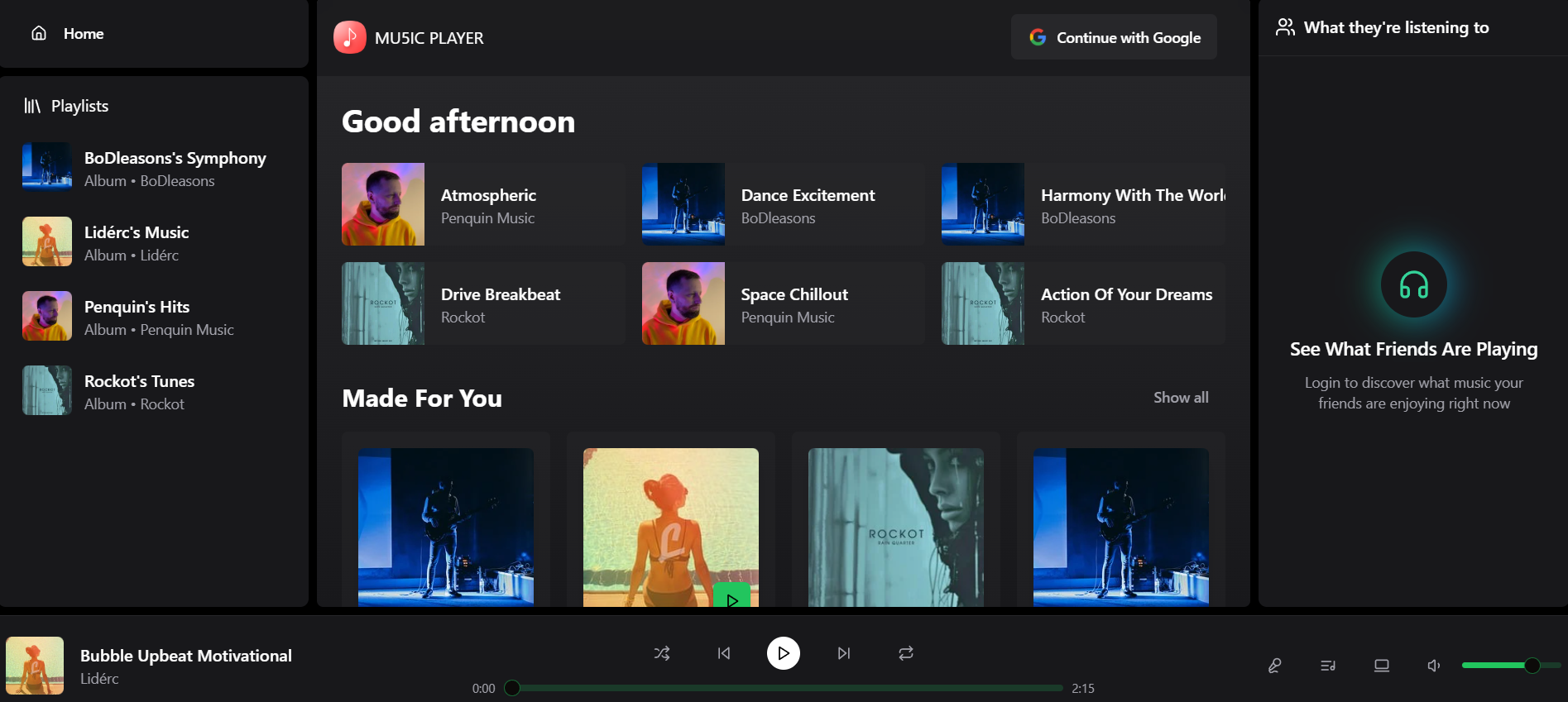Click the Music Player logo icon
The height and width of the screenshot is (702, 1568).
click(350, 37)
